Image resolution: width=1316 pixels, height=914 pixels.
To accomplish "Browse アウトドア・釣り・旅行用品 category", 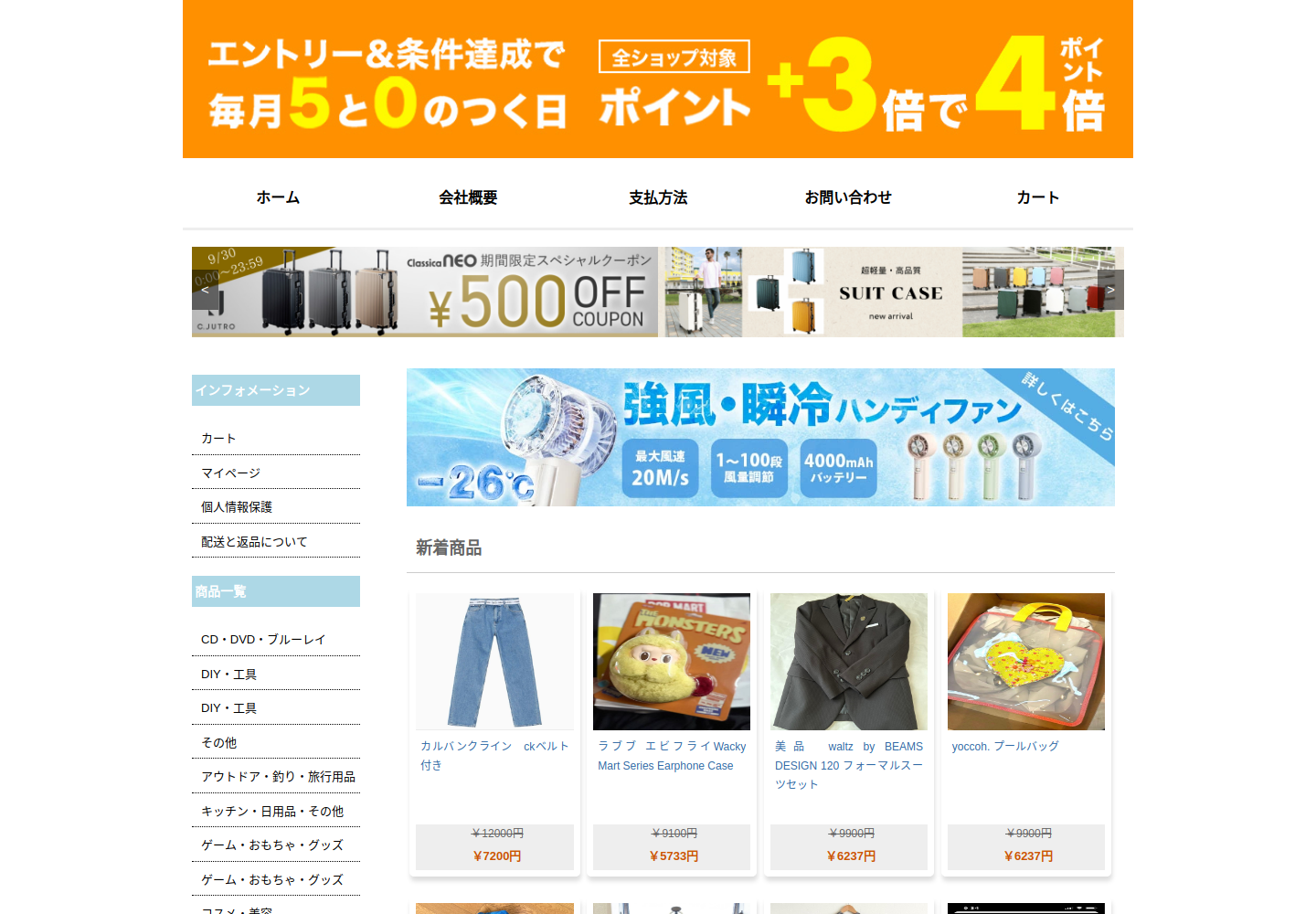I will click(x=278, y=777).
